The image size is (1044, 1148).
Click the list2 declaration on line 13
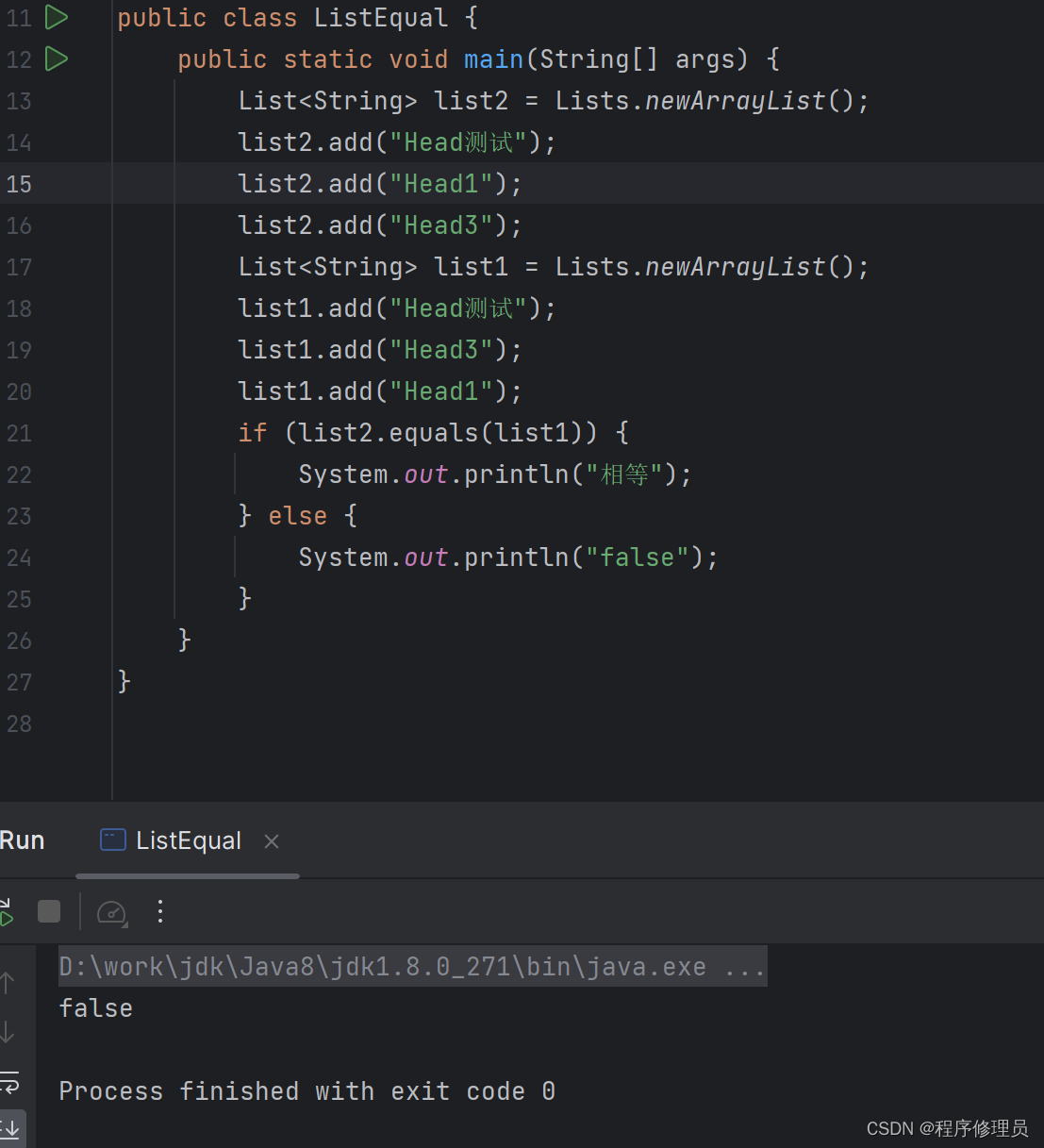tap(553, 101)
